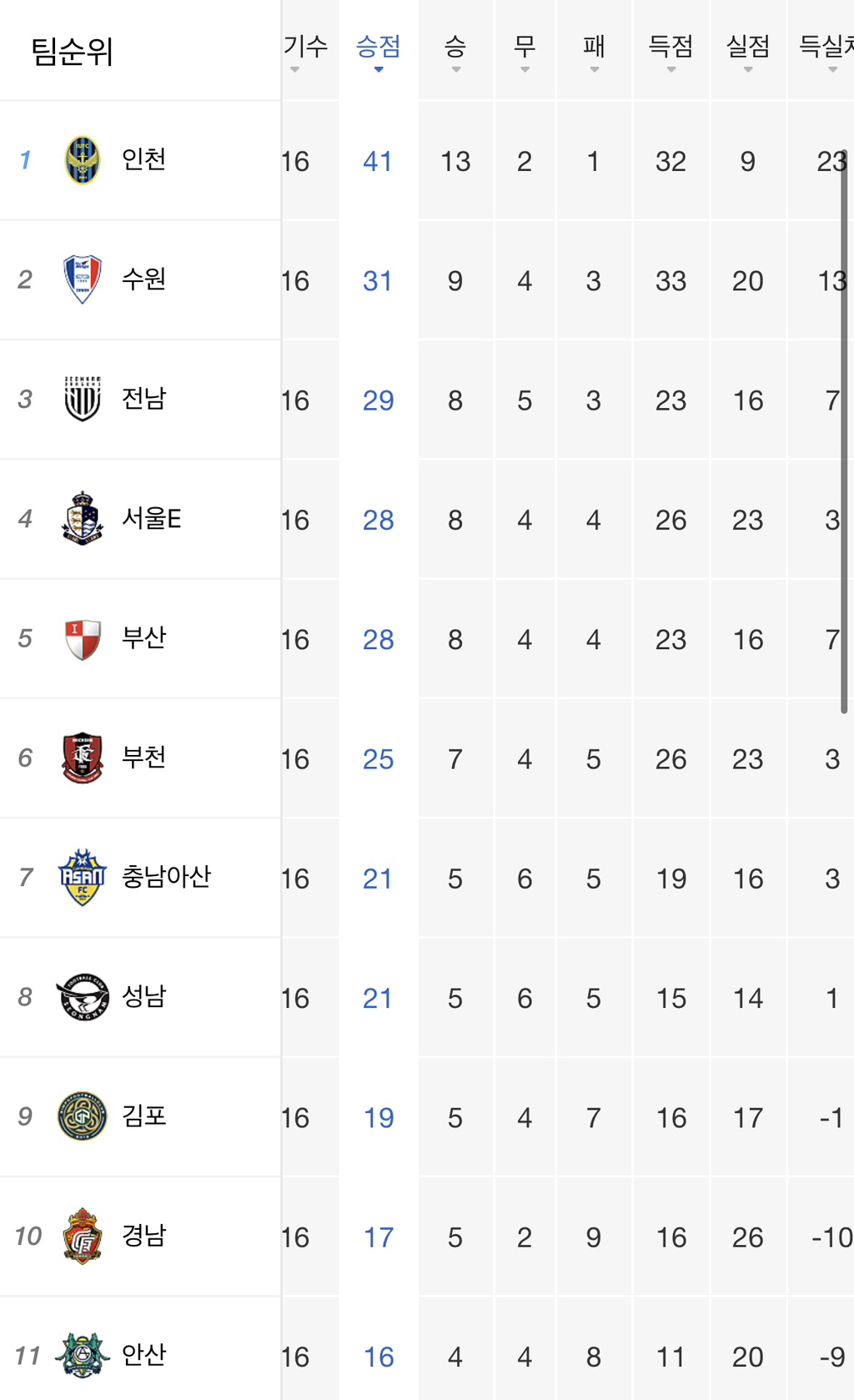The width and height of the screenshot is (854, 1400).
Task: Open the Gyeongnam team crest
Action: [x=83, y=1236]
